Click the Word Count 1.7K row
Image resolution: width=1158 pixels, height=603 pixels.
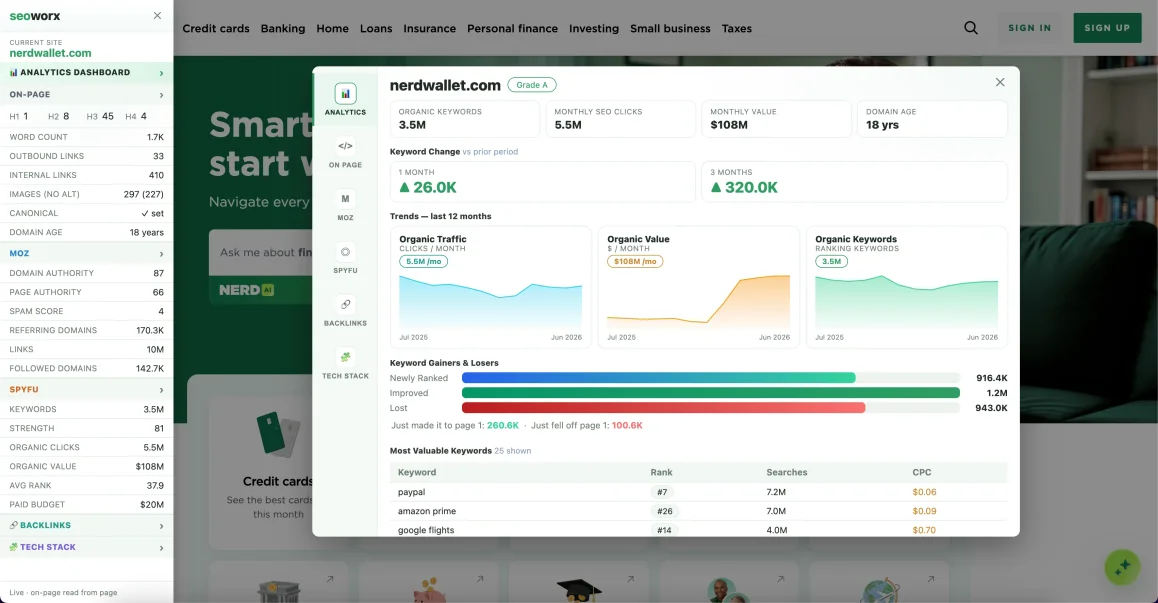86,137
